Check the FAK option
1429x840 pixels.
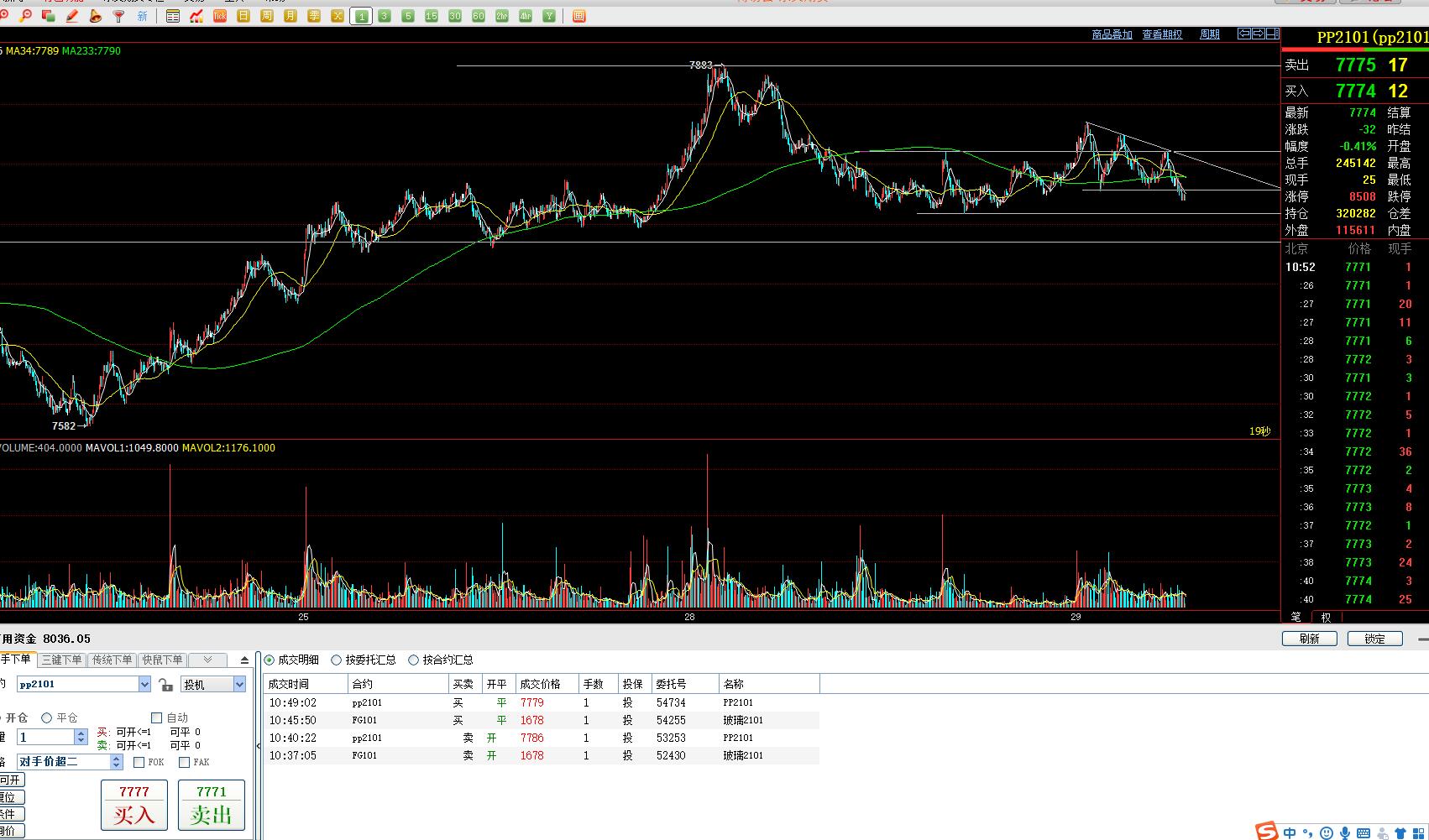[x=184, y=762]
